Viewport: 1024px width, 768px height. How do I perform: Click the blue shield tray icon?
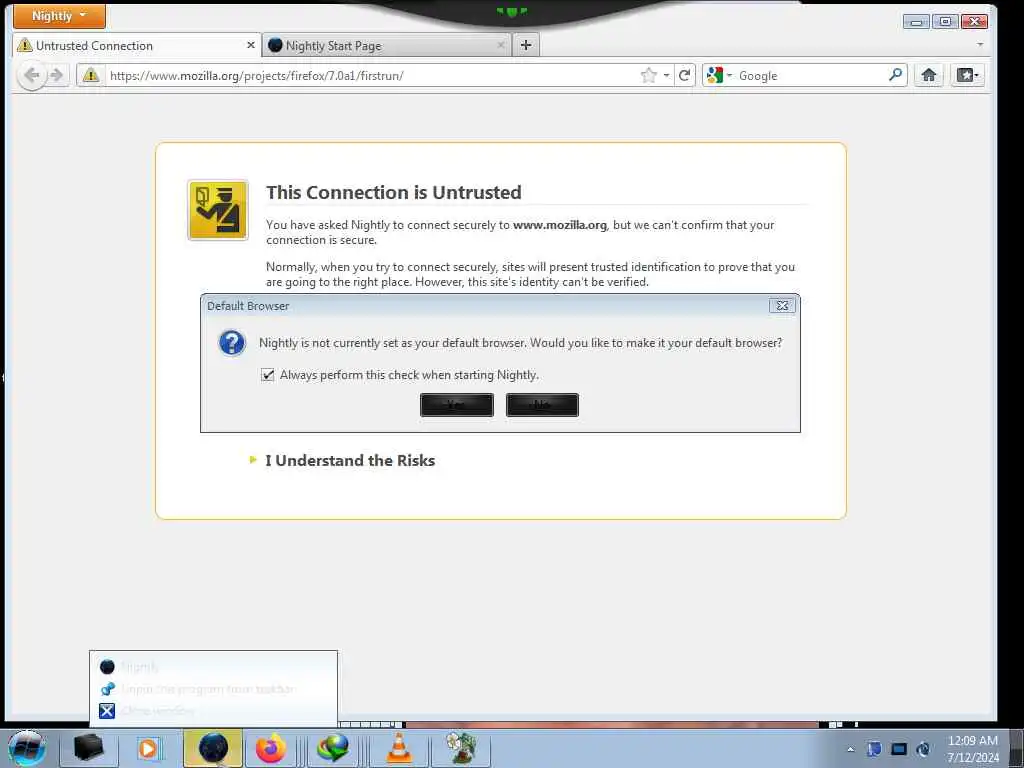874,749
